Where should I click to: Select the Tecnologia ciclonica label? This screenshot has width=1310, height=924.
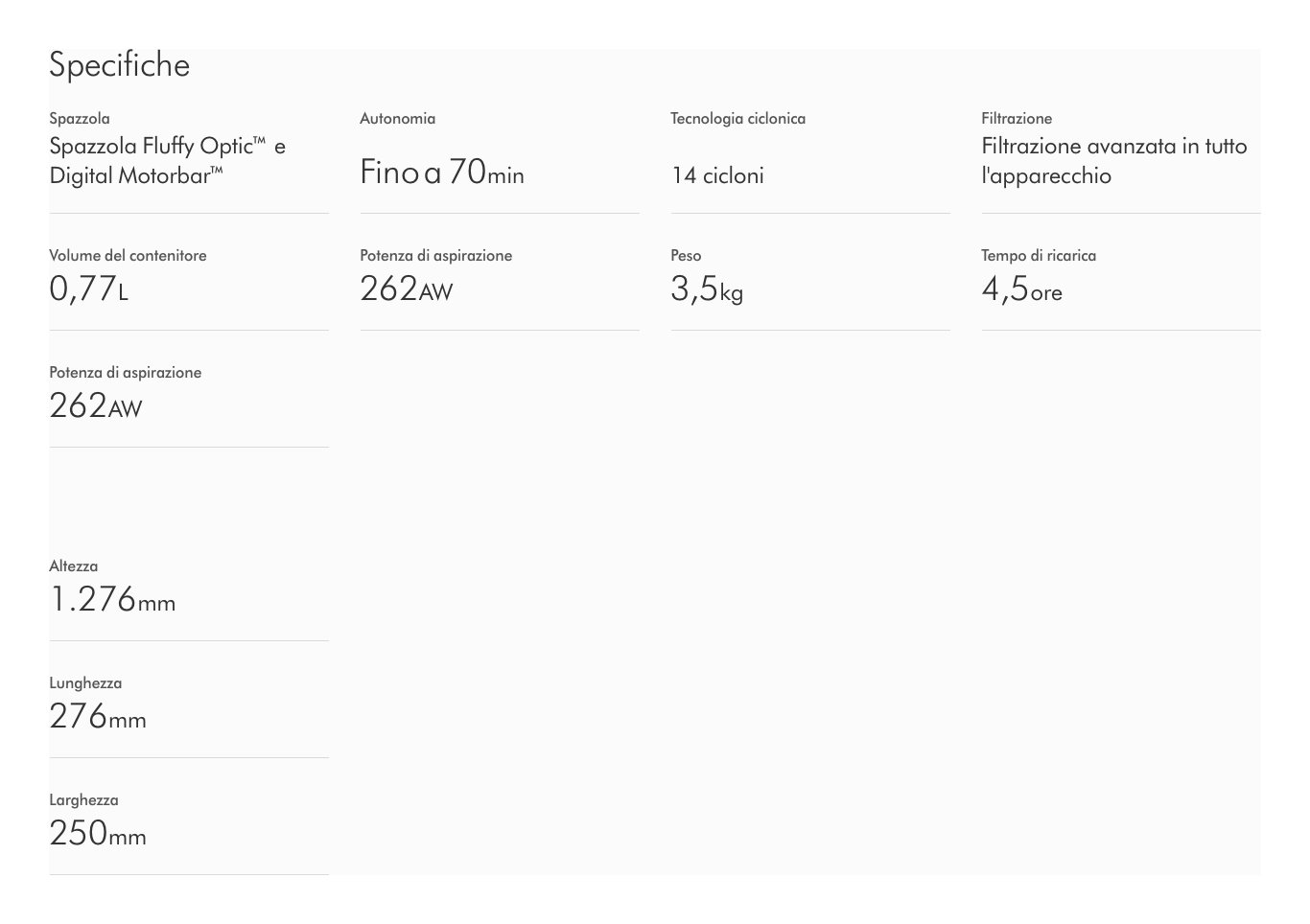pyautogui.click(x=737, y=119)
